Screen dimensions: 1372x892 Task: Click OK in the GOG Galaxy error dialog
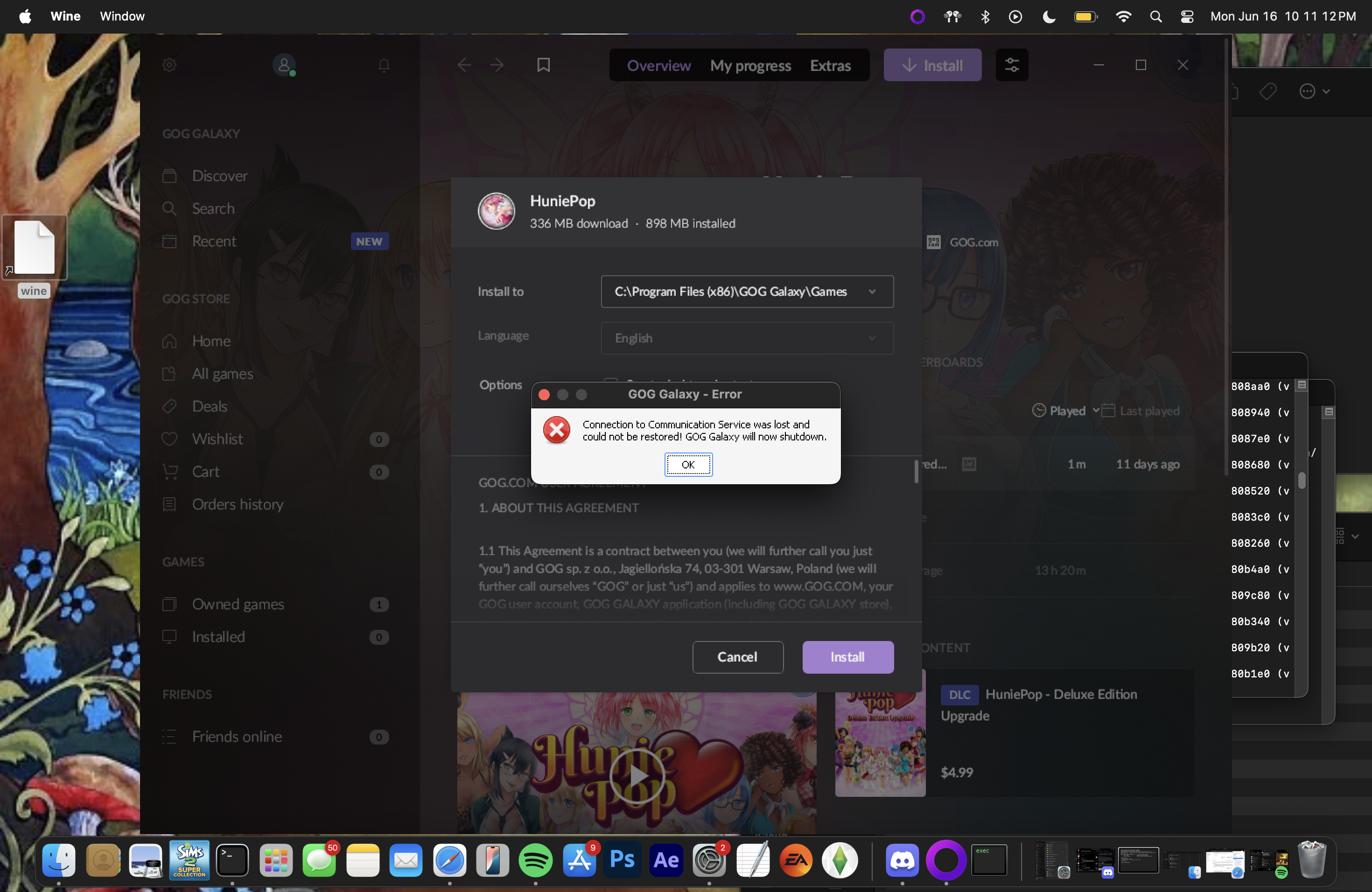tap(688, 465)
